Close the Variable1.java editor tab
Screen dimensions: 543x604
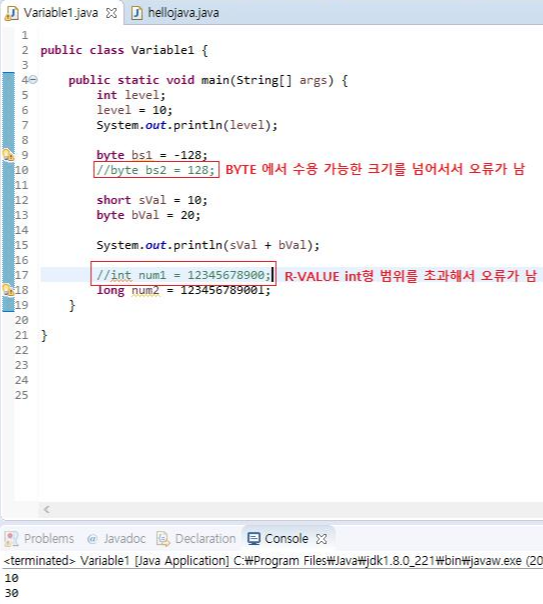click(111, 13)
